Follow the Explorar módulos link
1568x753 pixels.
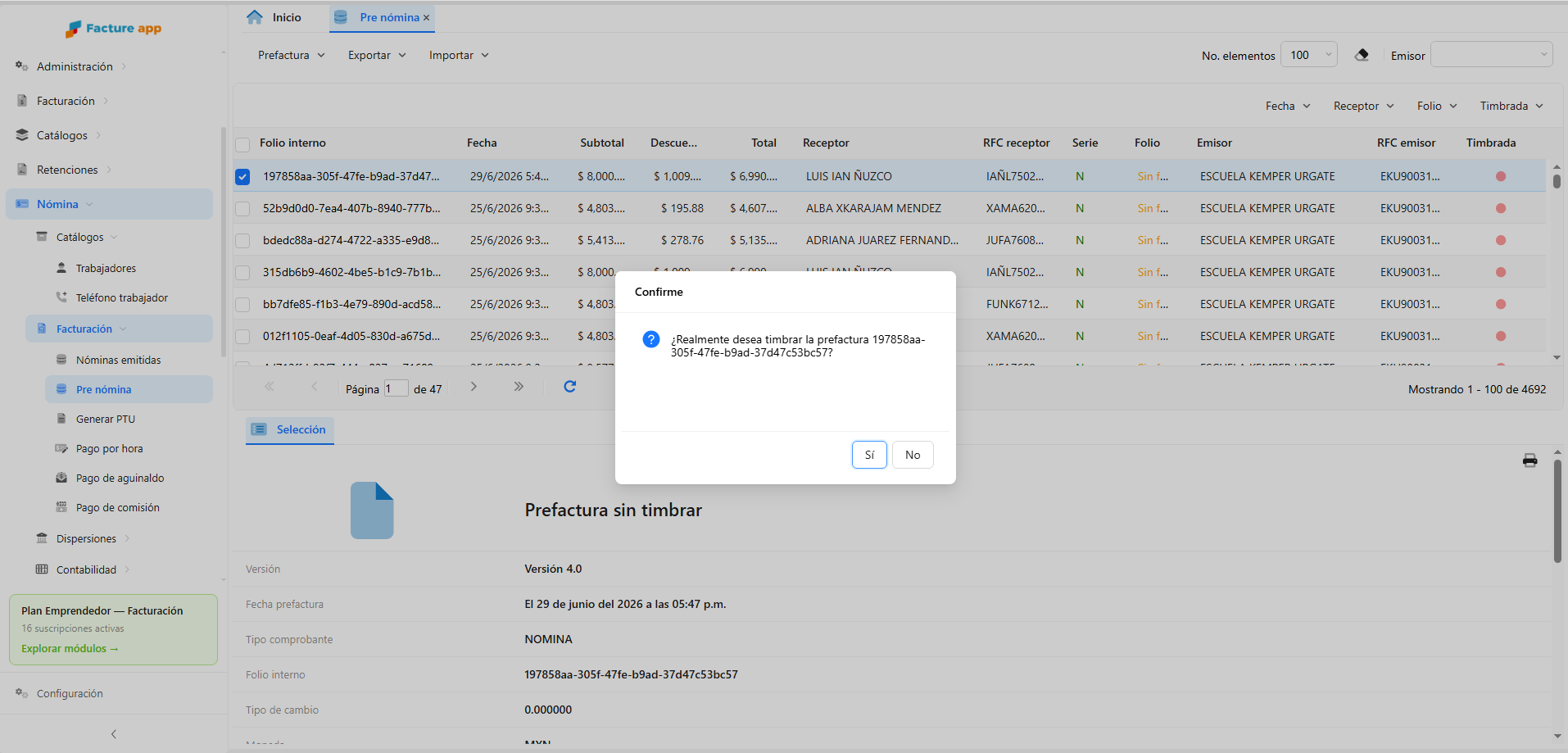click(70, 648)
